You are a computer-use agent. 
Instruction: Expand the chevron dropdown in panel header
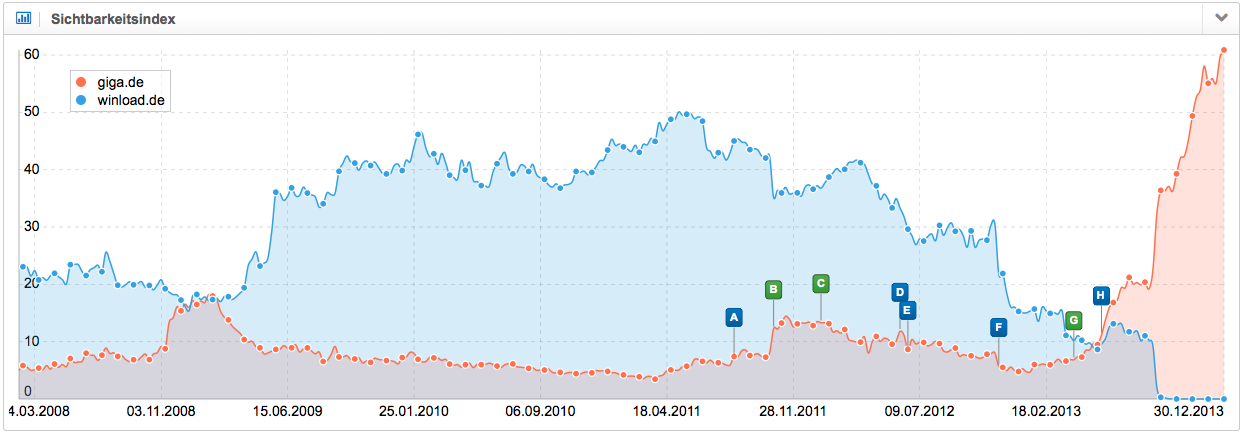click(x=1220, y=18)
